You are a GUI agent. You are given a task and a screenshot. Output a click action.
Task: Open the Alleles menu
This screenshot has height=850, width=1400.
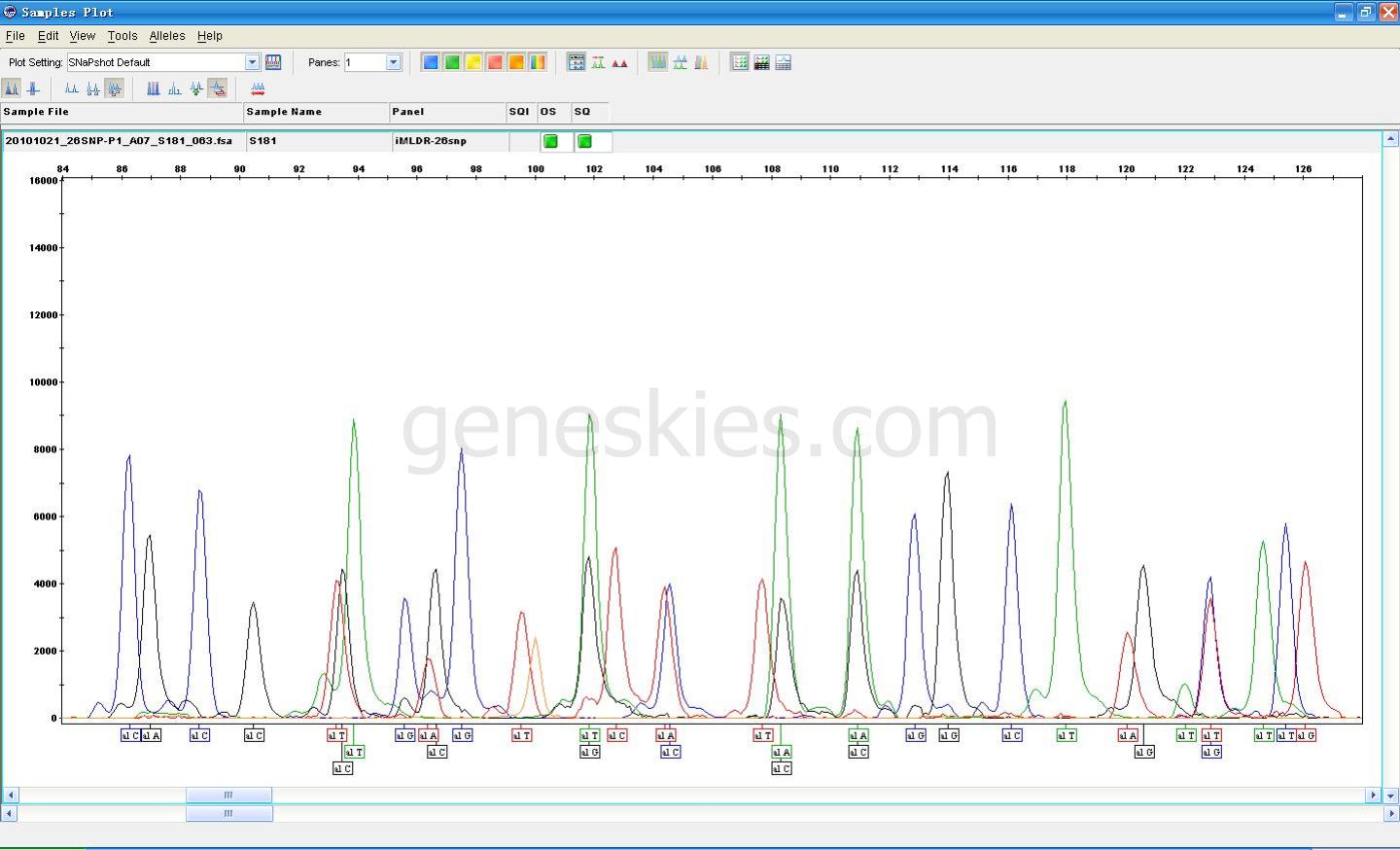(166, 36)
